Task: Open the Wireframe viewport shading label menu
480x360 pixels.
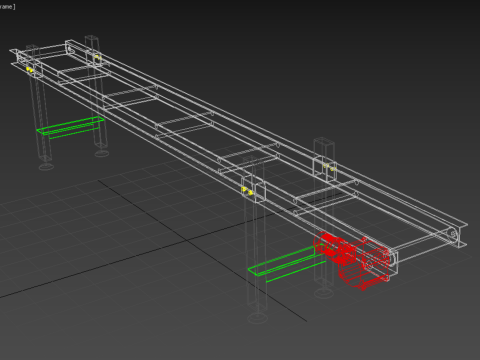Action: (7, 7)
